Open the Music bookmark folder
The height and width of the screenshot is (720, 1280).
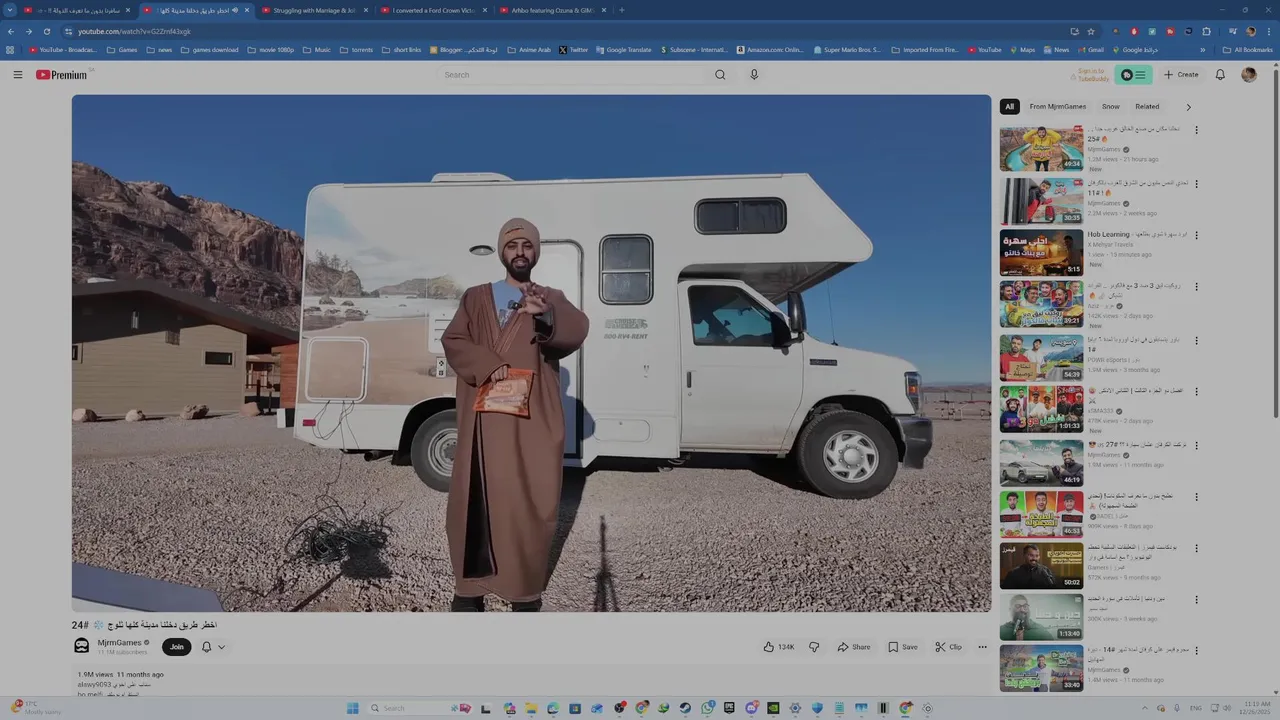[315, 49]
